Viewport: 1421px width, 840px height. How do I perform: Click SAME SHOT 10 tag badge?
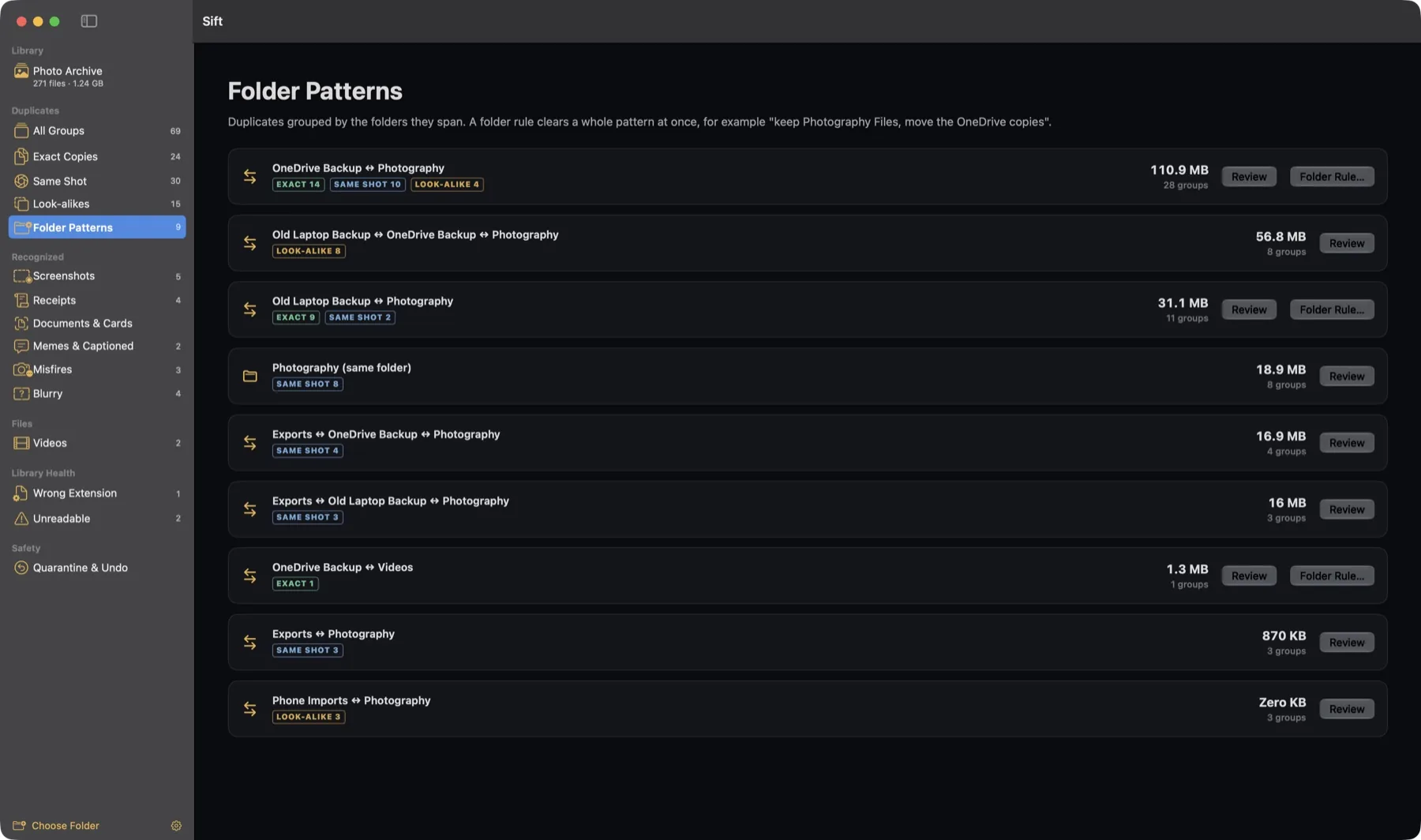[x=367, y=185]
